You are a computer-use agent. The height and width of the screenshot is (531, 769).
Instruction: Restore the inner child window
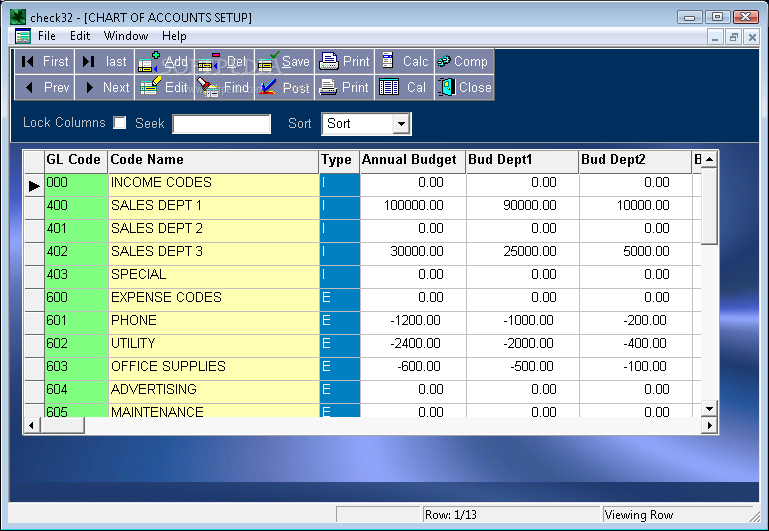pos(733,37)
